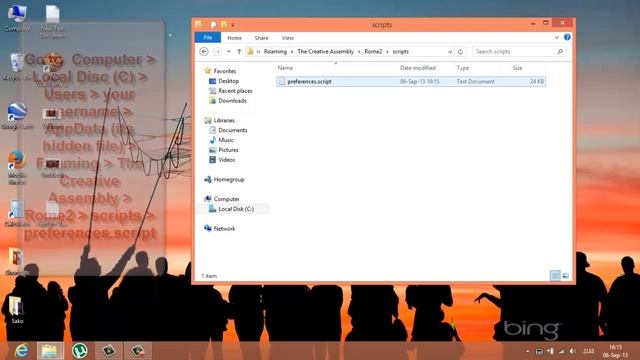Go up one folder level

point(239,52)
